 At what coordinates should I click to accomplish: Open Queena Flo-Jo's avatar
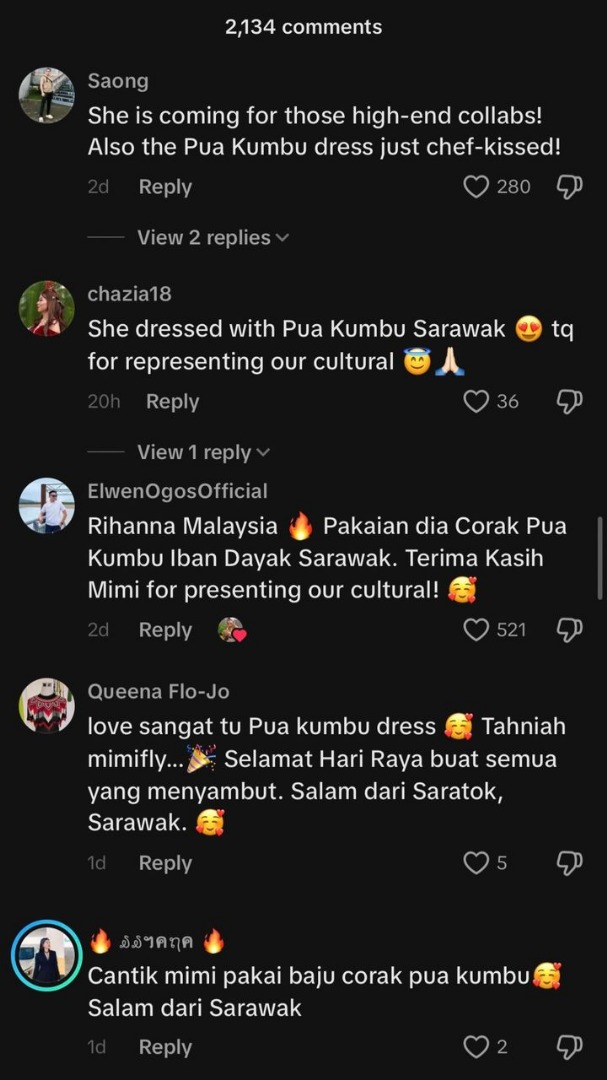(x=46, y=706)
